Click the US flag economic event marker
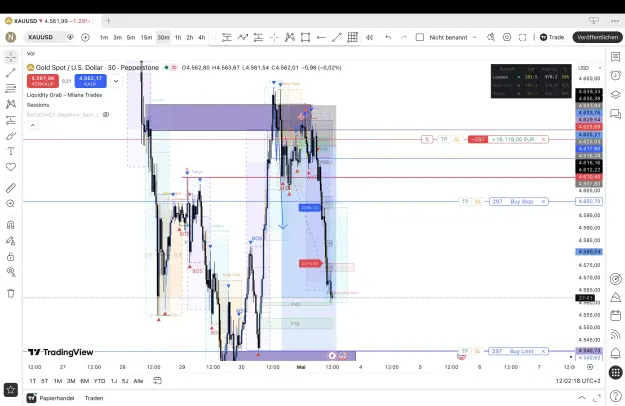 (342, 355)
